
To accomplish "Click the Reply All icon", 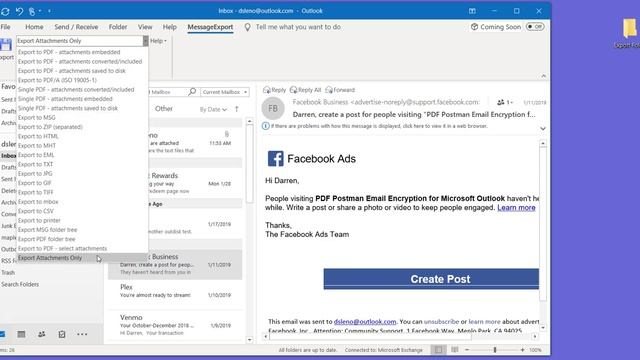I will tap(293, 90).
